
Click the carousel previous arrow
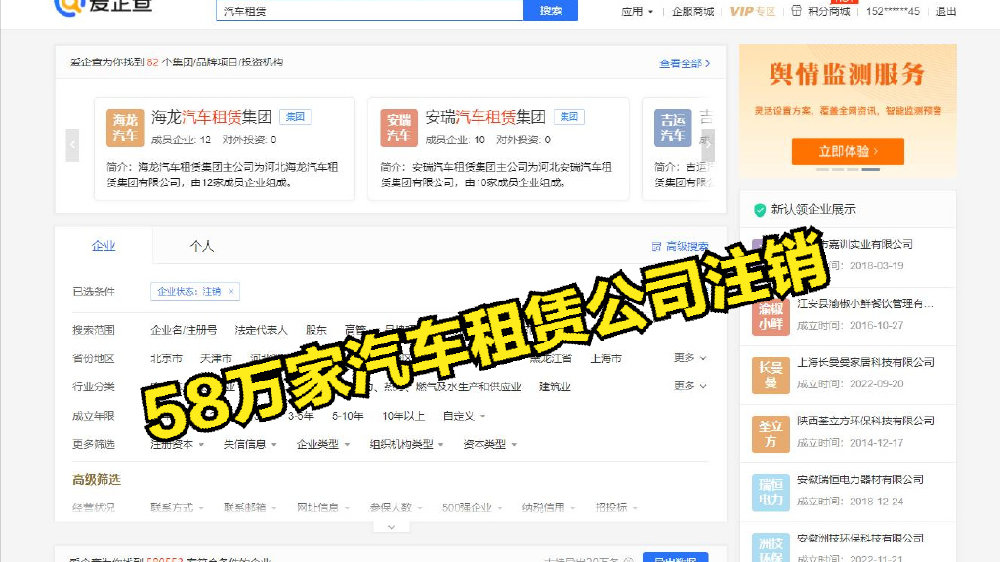coord(72,145)
